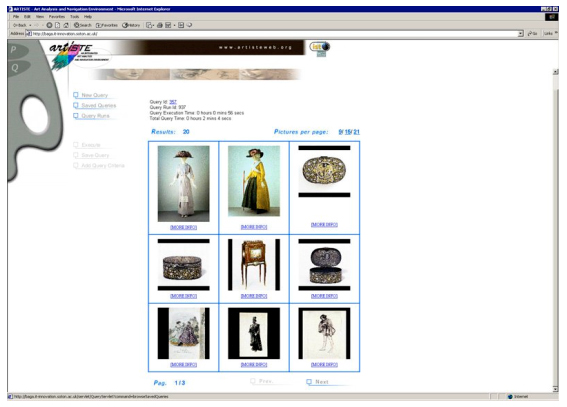Click the Add Query Criteria option
The height and width of the screenshot is (407, 567).
click(x=99, y=166)
